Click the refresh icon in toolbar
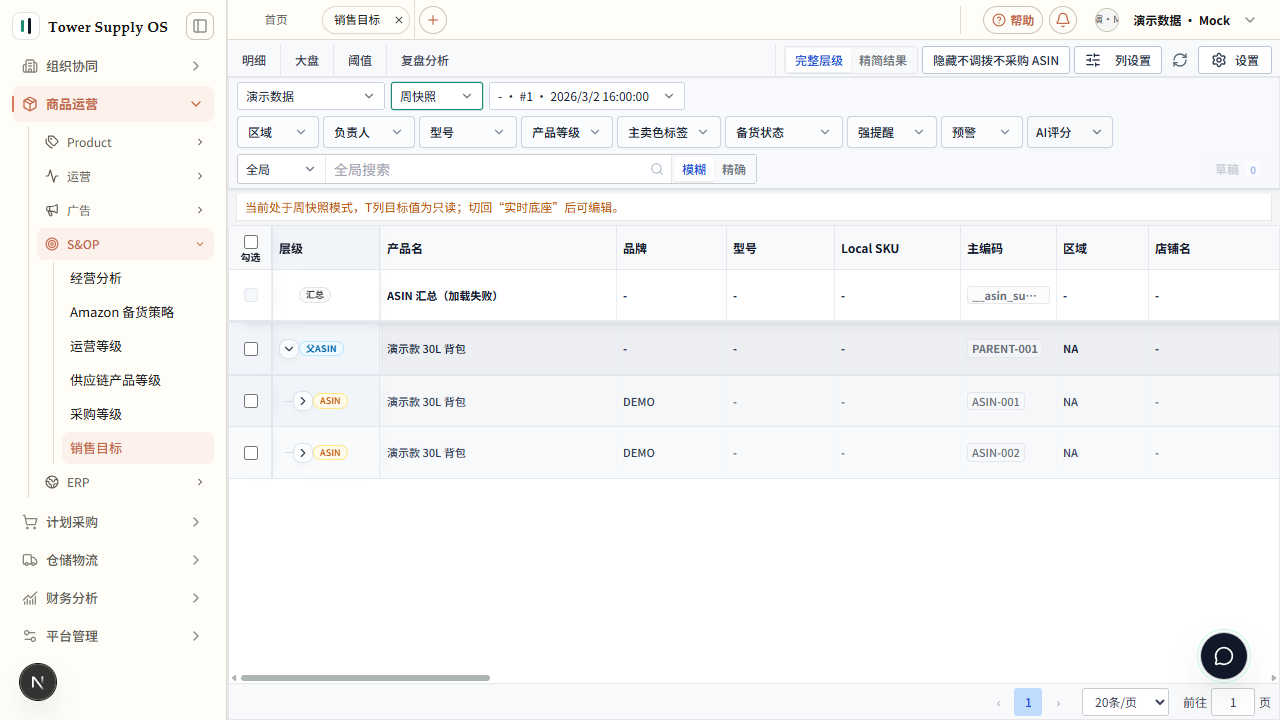Screen dimensions: 1280x720 [x=1180, y=60]
